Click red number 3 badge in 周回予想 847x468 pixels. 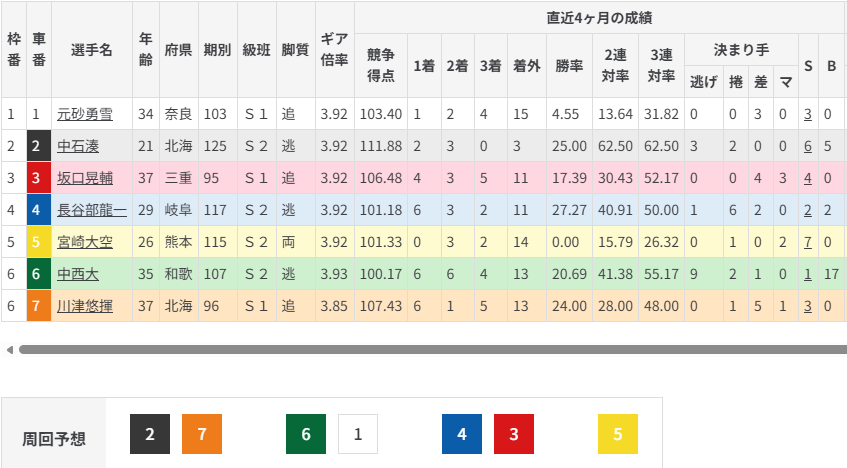tap(514, 434)
